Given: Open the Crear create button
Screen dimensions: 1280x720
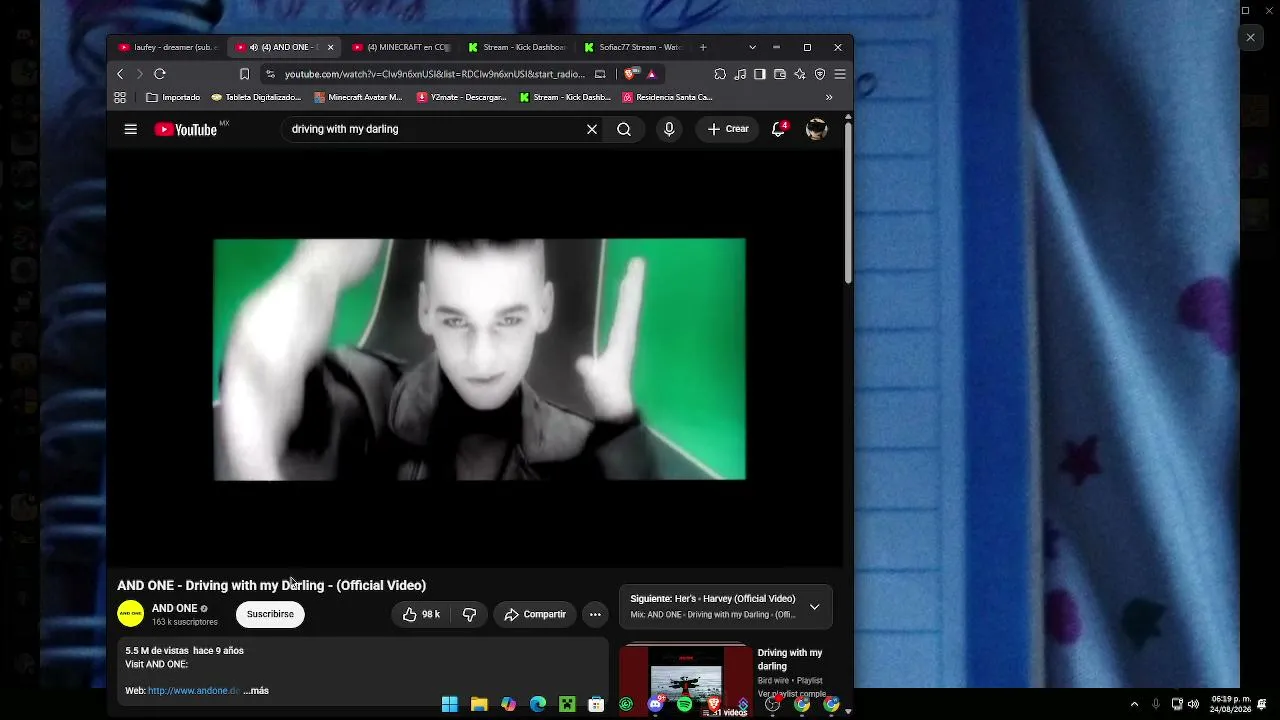Looking at the screenshot, I should 728,129.
